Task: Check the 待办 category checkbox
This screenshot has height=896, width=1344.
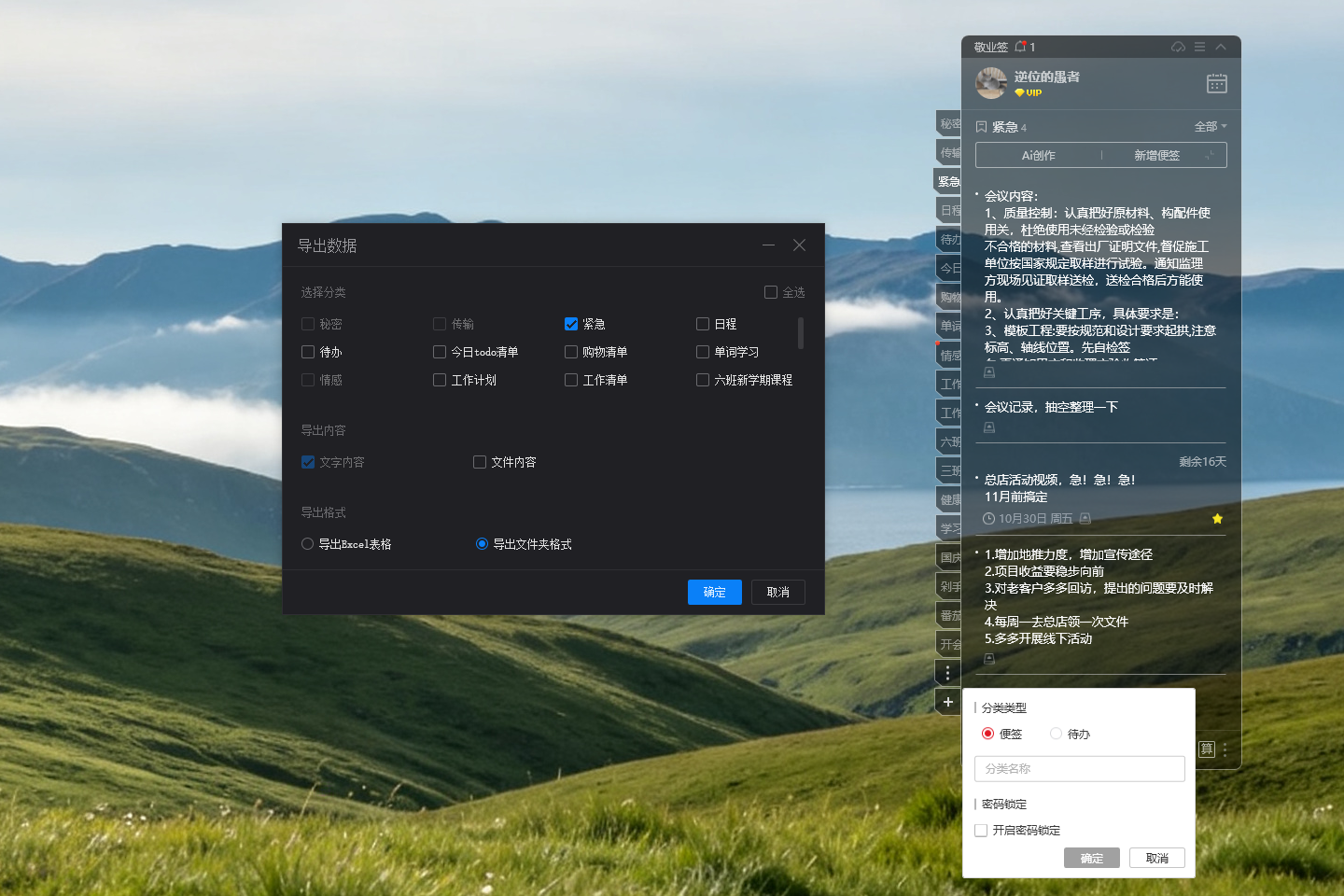Action: pyautogui.click(x=308, y=352)
